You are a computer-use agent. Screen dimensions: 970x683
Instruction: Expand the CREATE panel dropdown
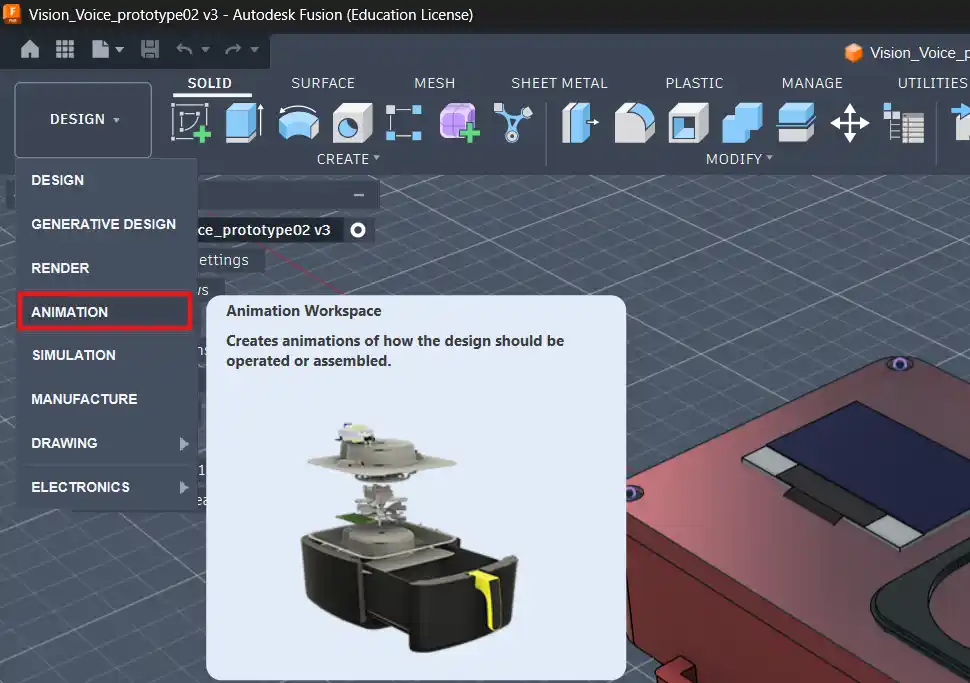(x=348, y=159)
